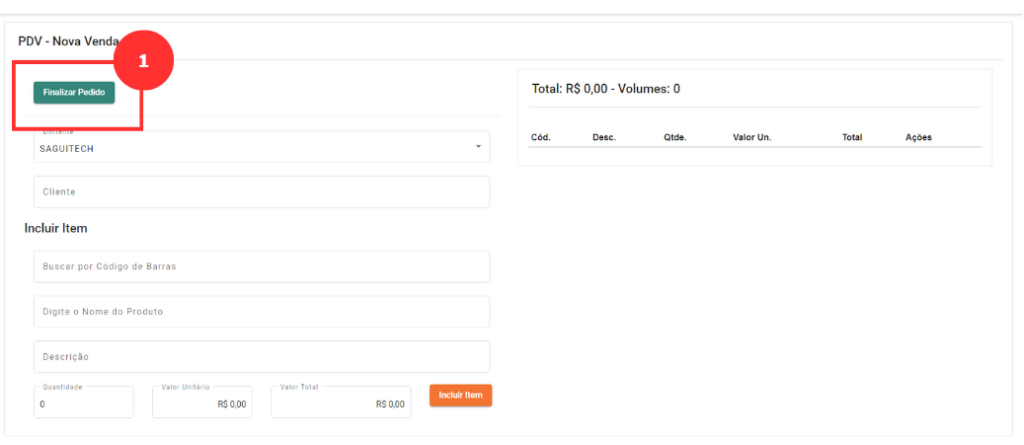Screen dimensions: 1024x445
Task: Click the Total R$ 0,00 Volumes summary
Action: 606,89
